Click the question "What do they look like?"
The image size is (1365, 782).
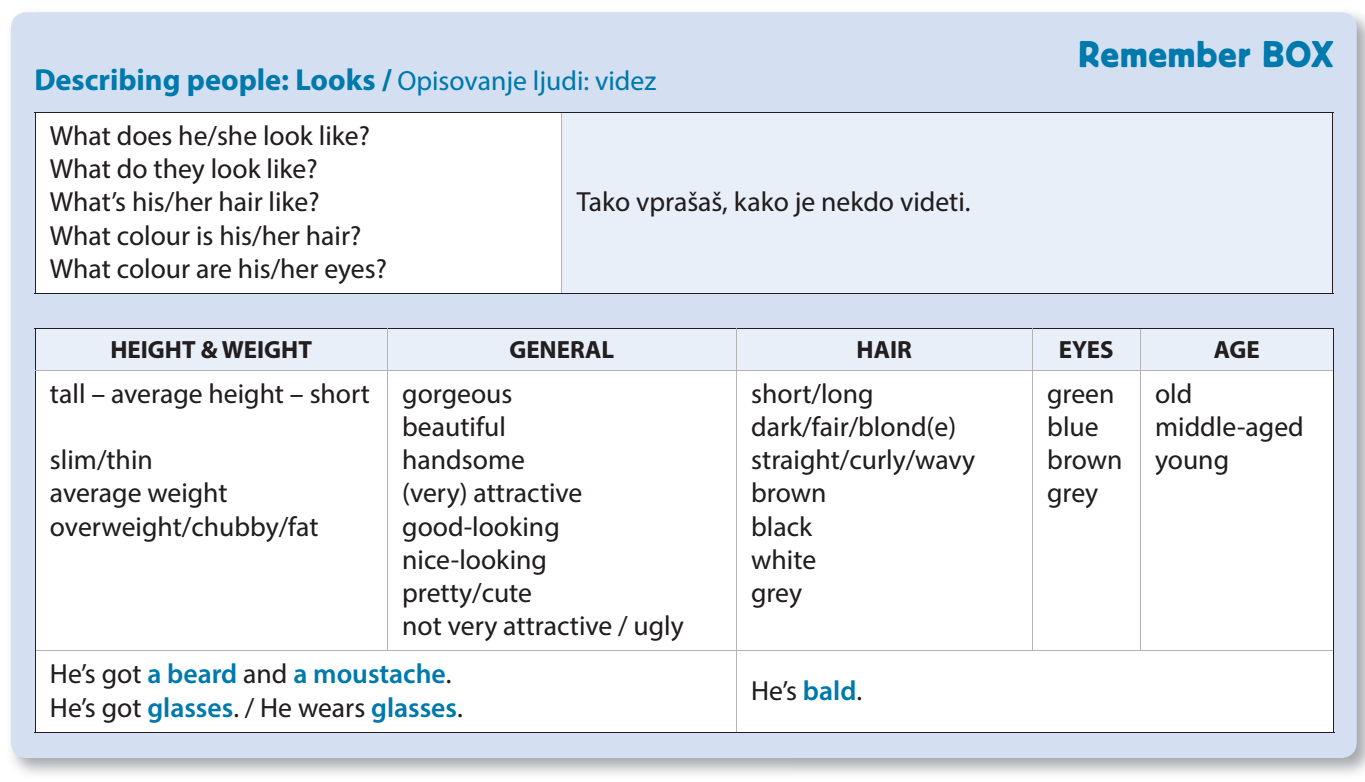pos(183,169)
